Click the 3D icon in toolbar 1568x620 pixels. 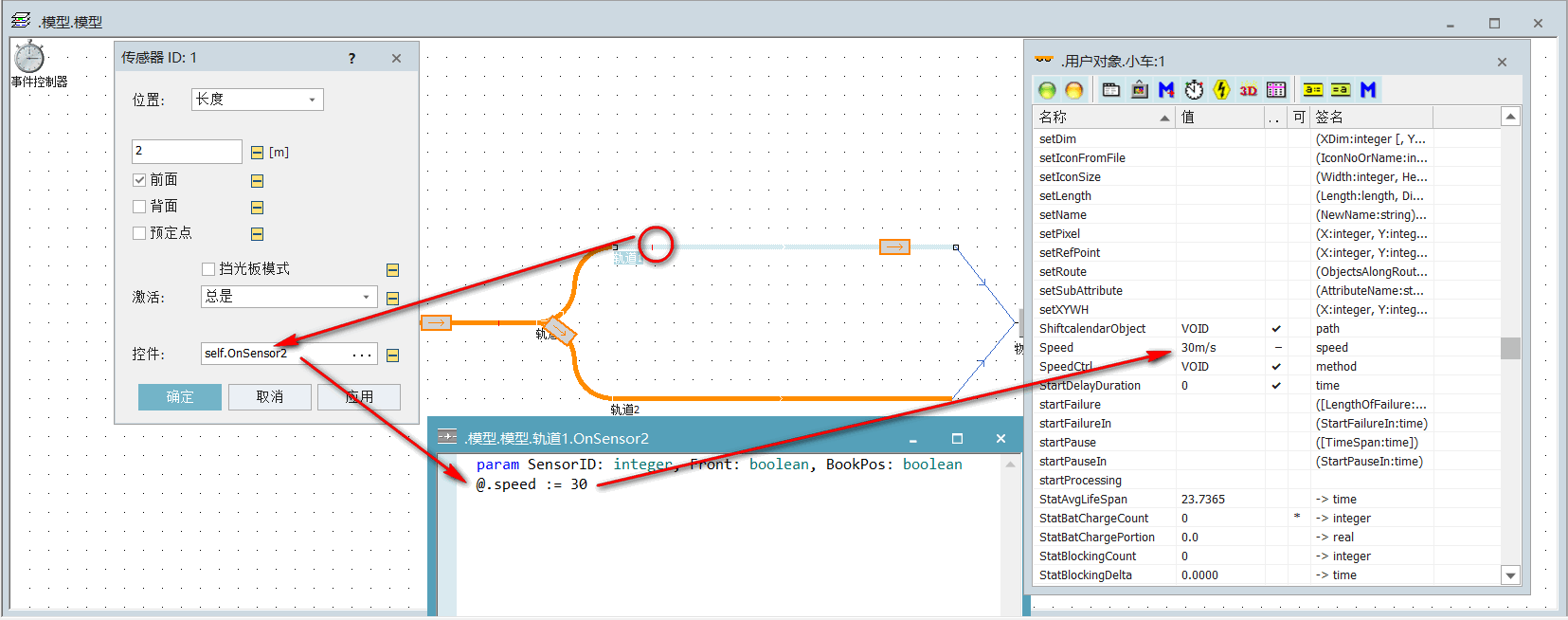(x=1249, y=90)
